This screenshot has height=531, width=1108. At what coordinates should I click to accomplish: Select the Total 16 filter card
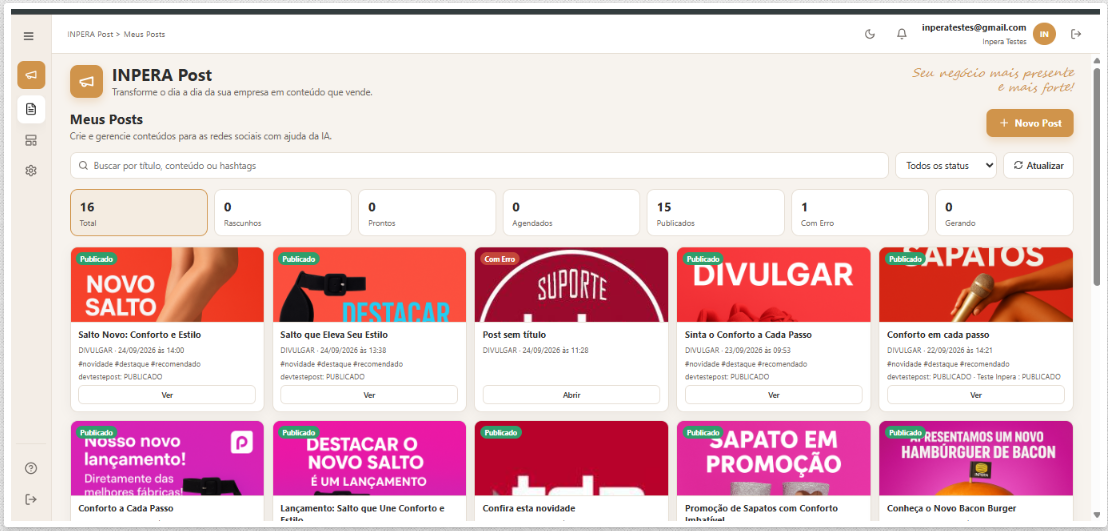click(x=139, y=213)
